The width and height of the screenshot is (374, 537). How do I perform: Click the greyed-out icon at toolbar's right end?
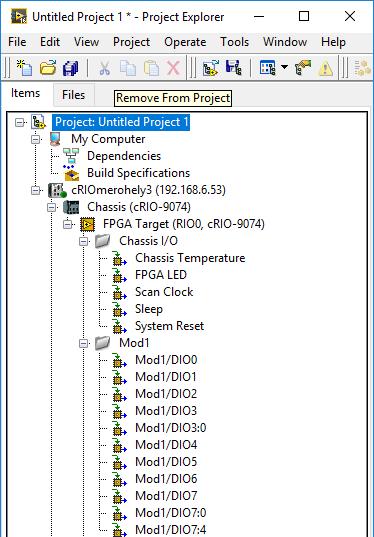(362, 68)
